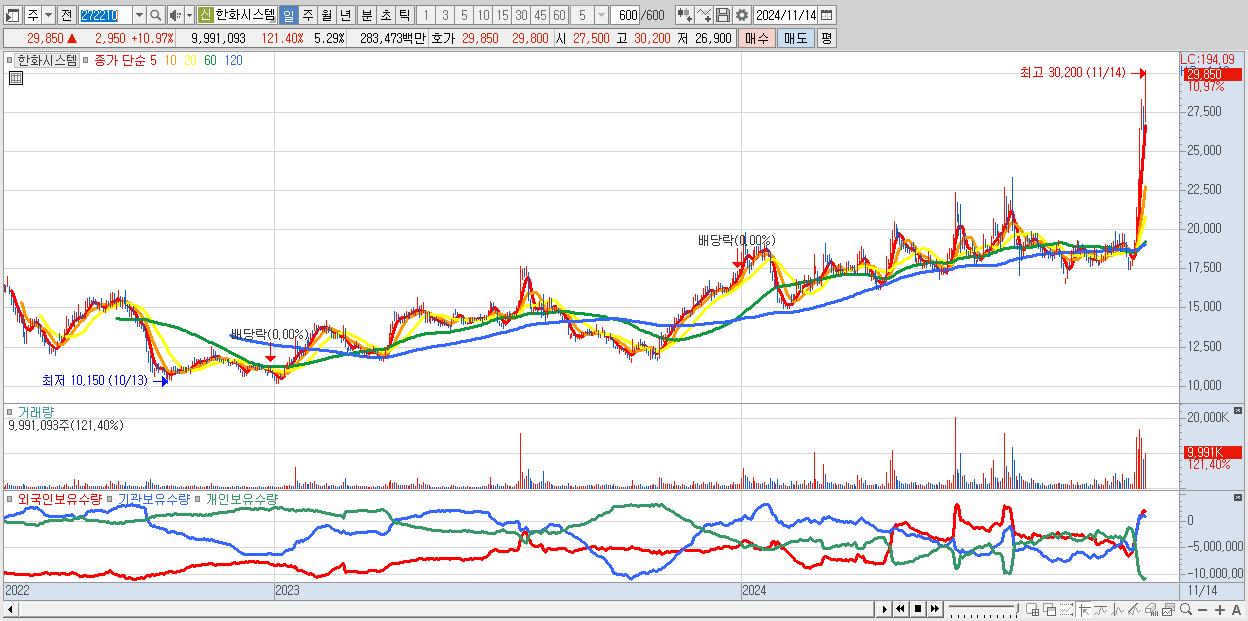
Task: Select the 3 interval button
Action: [445, 15]
